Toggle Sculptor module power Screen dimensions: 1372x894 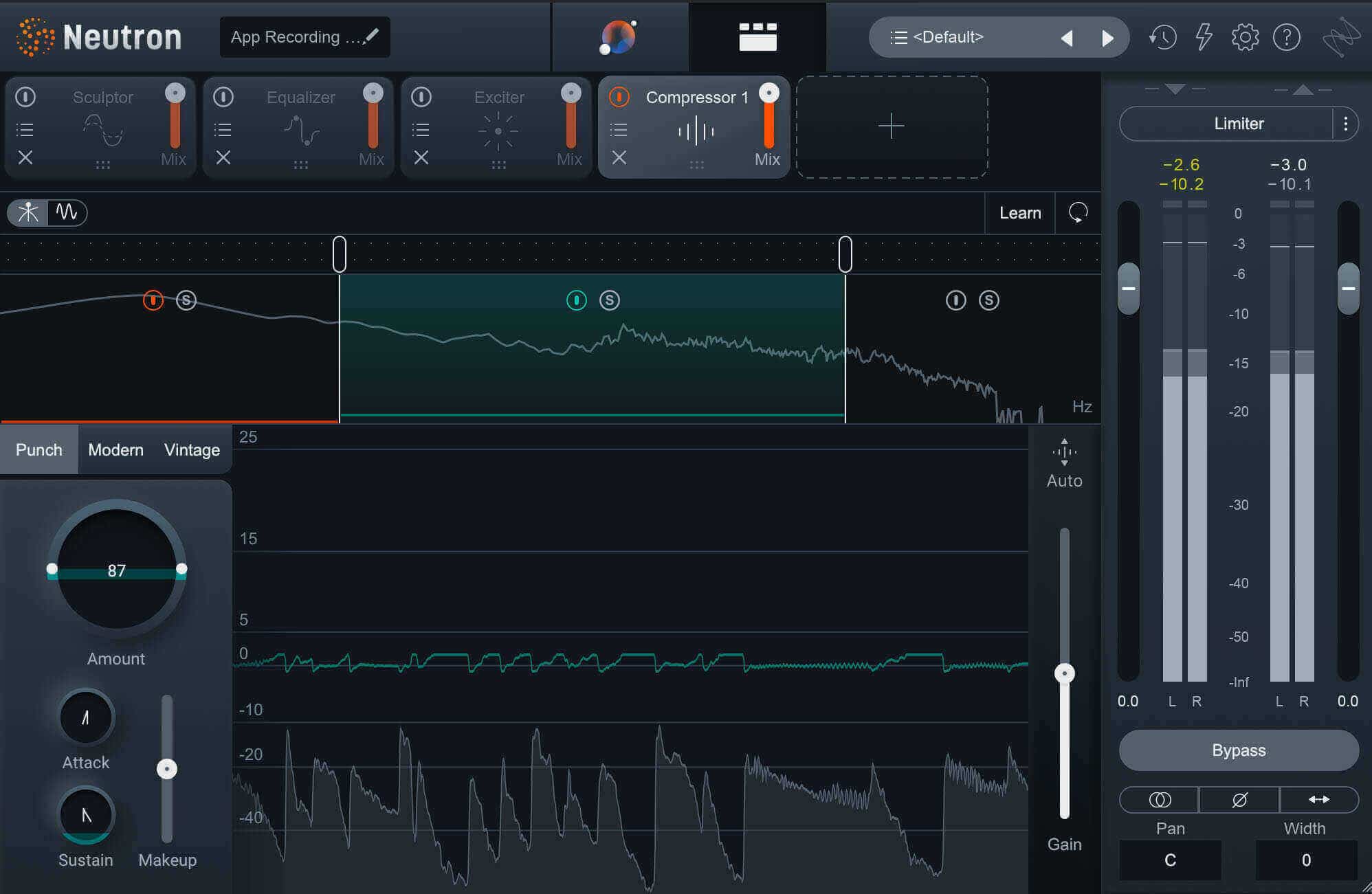pos(25,97)
